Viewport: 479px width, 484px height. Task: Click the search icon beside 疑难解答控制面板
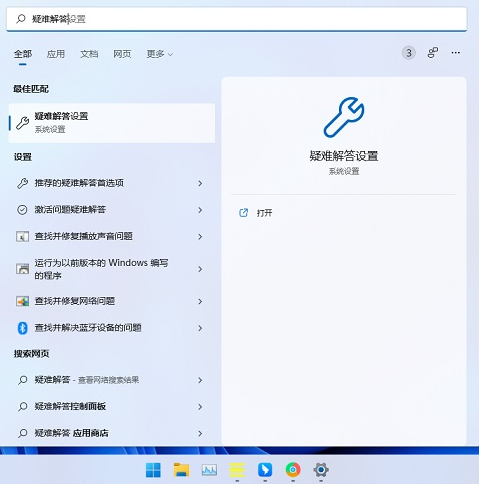[x=22, y=406]
